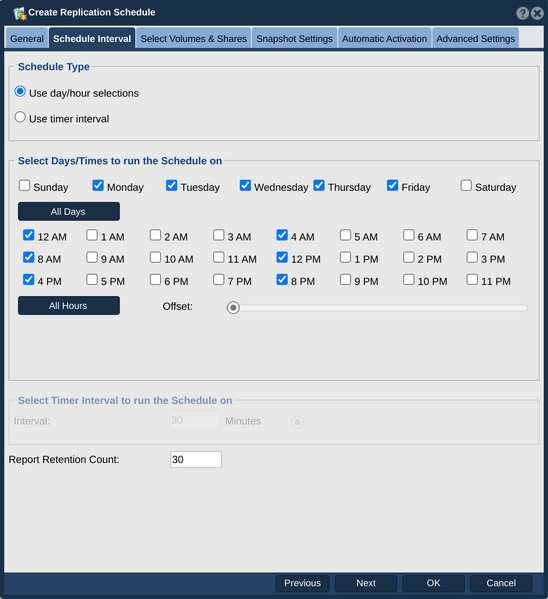Image resolution: width=548 pixels, height=599 pixels.
Task: Select the Use timer interval option
Action: pos(20,117)
